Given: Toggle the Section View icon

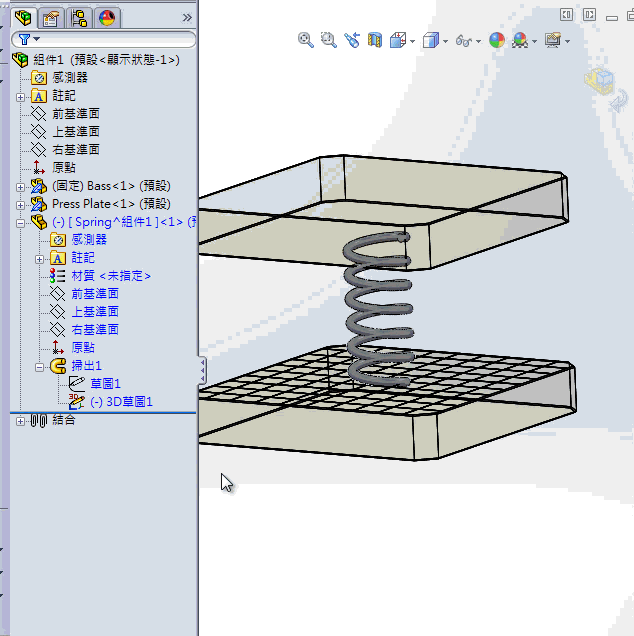Looking at the screenshot, I should pos(375,40).
